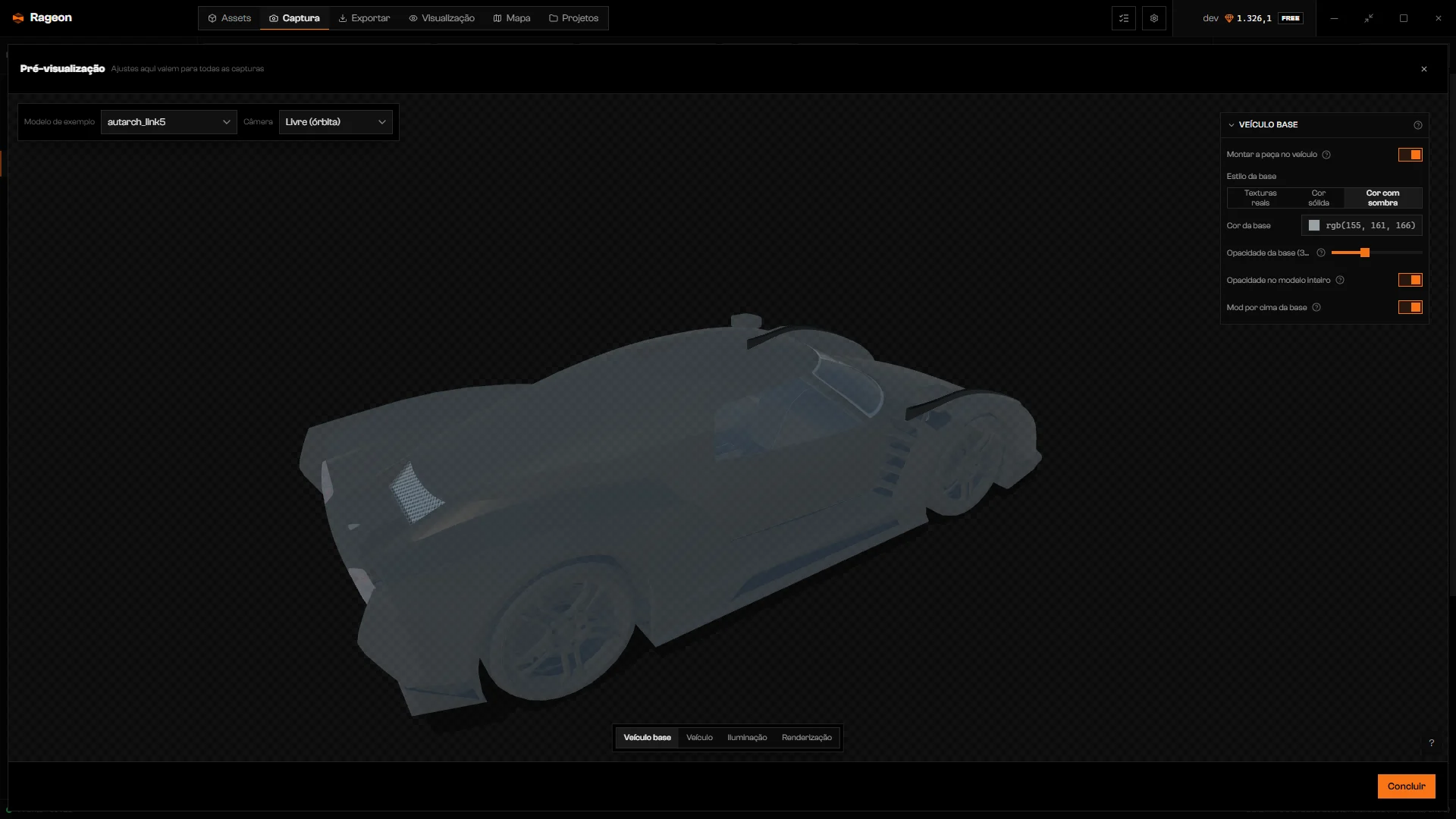Click the Rageon logo
The width and height of the screenshot is (1456, 819).
click(x=42, y=17)
